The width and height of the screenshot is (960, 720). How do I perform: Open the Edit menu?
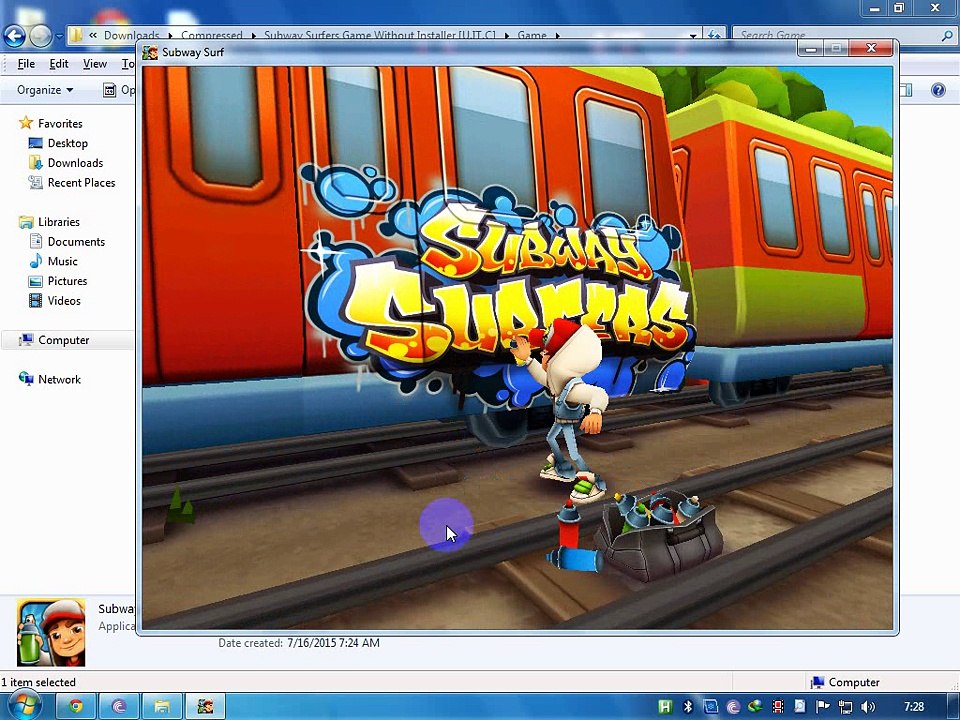59,64
